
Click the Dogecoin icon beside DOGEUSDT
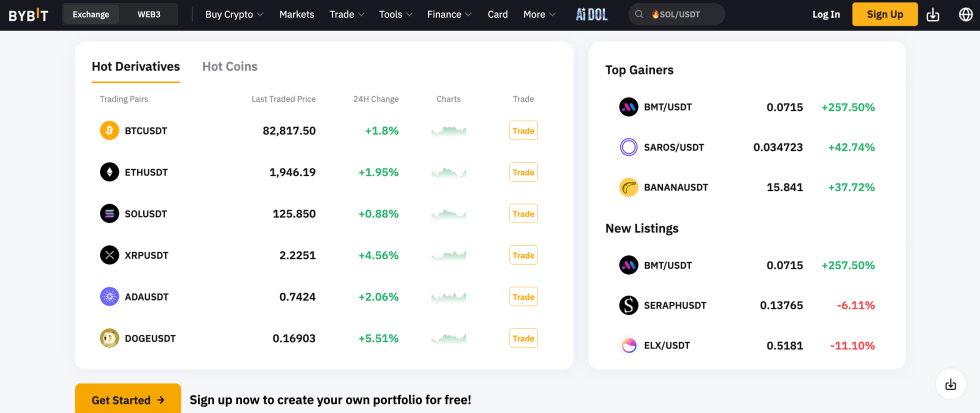coord(109,338)
